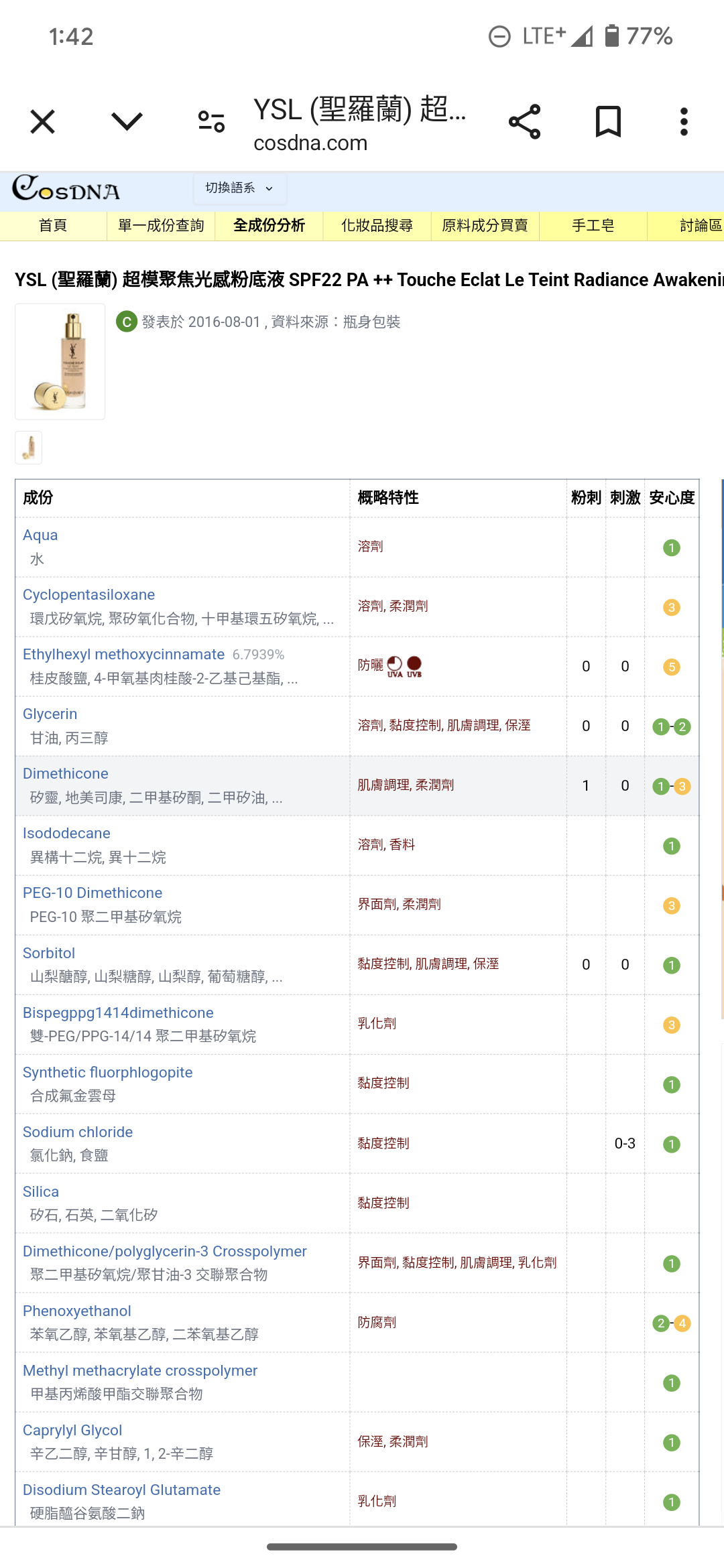Tap the green C author avatar
The image size is (724, 1568).
click(127, 322)
